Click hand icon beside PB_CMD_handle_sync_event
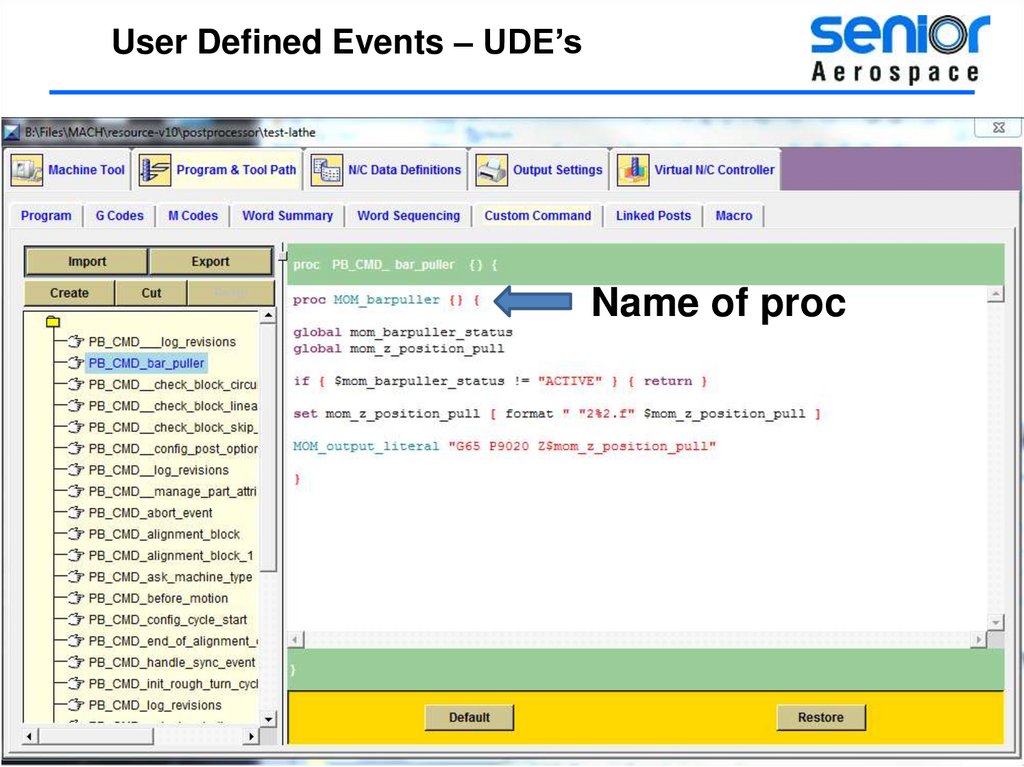1024x767 pixels. [76, 662]
